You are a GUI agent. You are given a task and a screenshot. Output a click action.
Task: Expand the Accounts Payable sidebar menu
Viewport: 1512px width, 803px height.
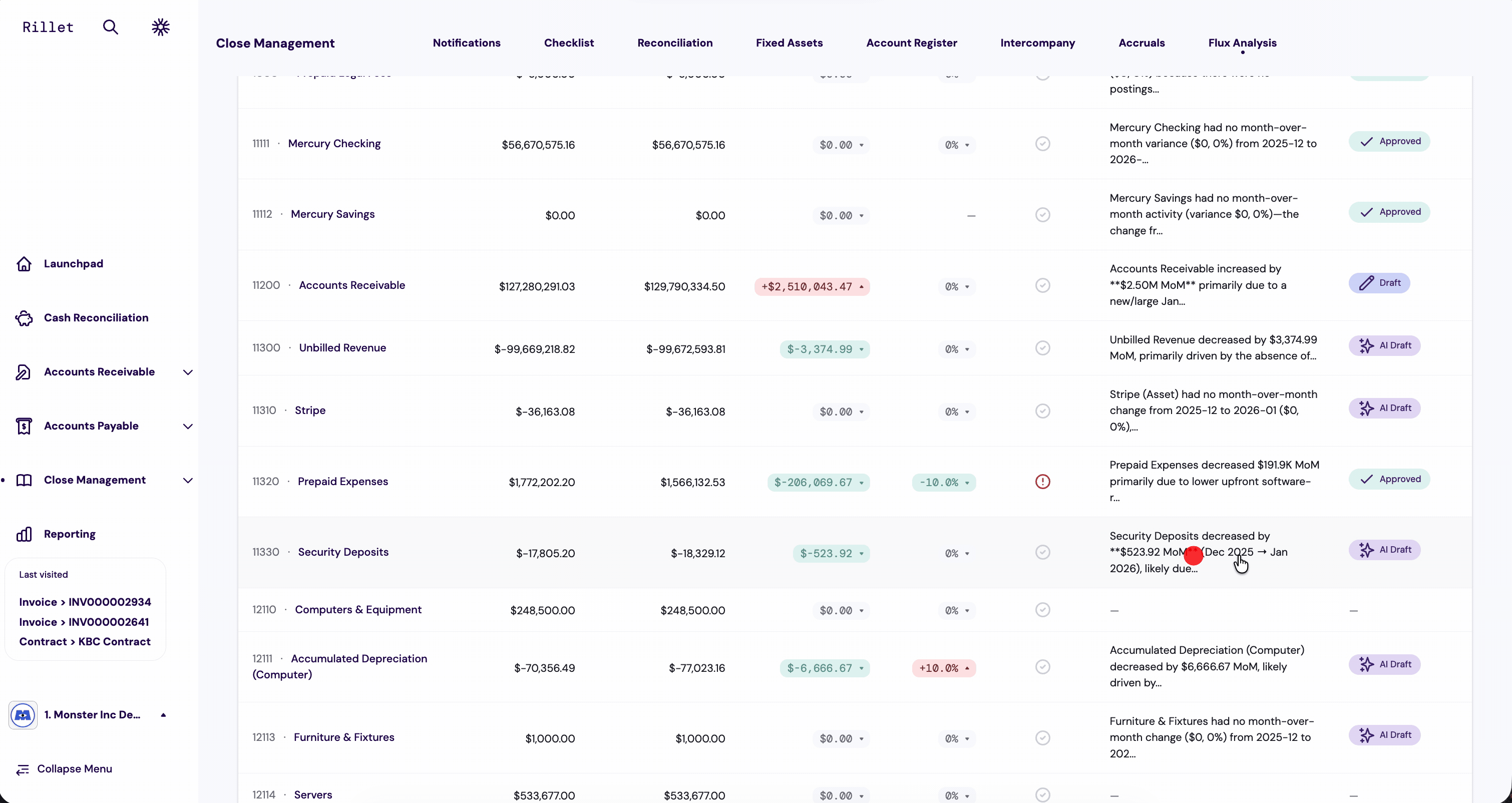pyautogui.click(x=188, y=426)
